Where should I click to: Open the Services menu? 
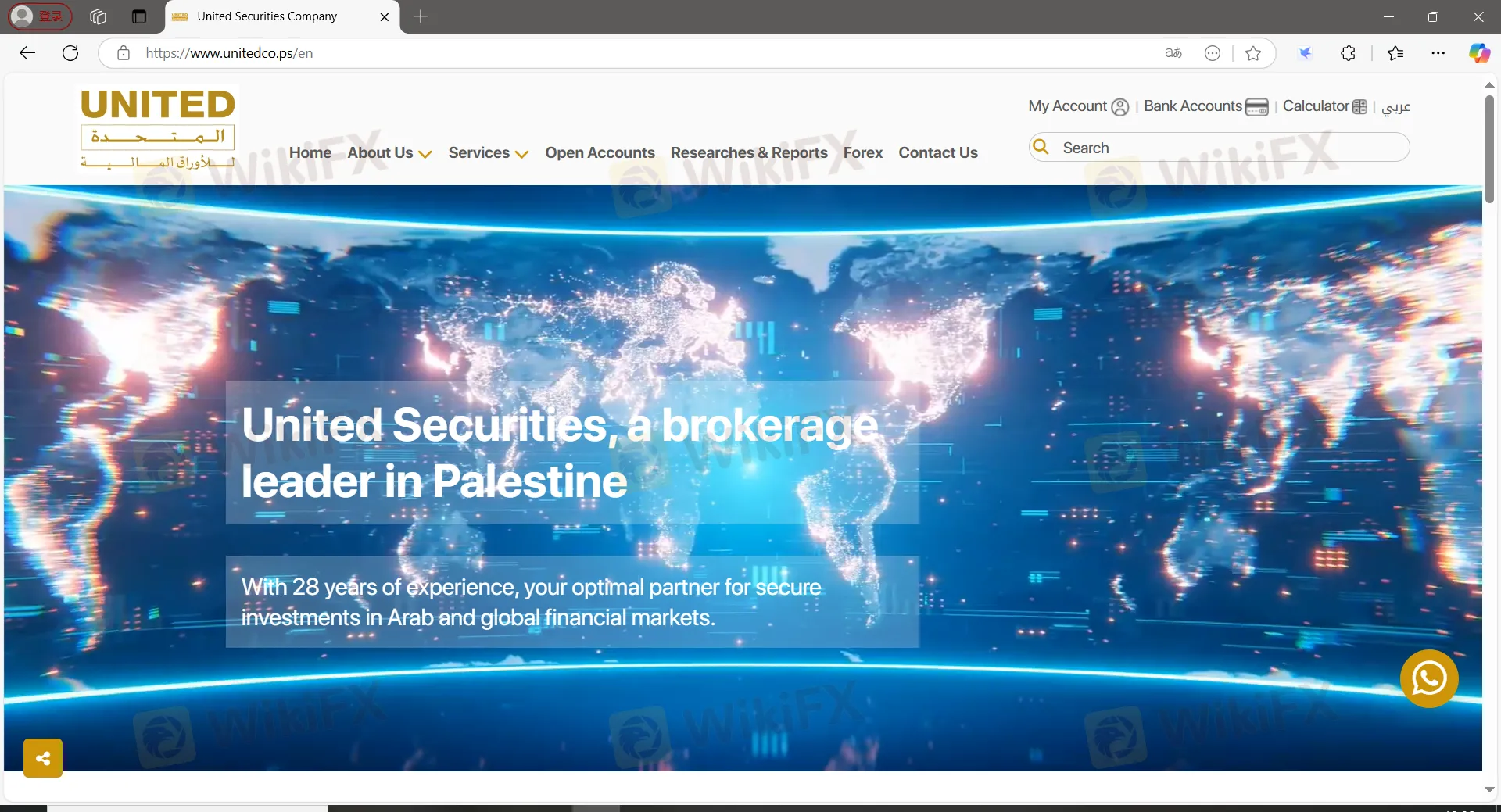coord(479,153)
